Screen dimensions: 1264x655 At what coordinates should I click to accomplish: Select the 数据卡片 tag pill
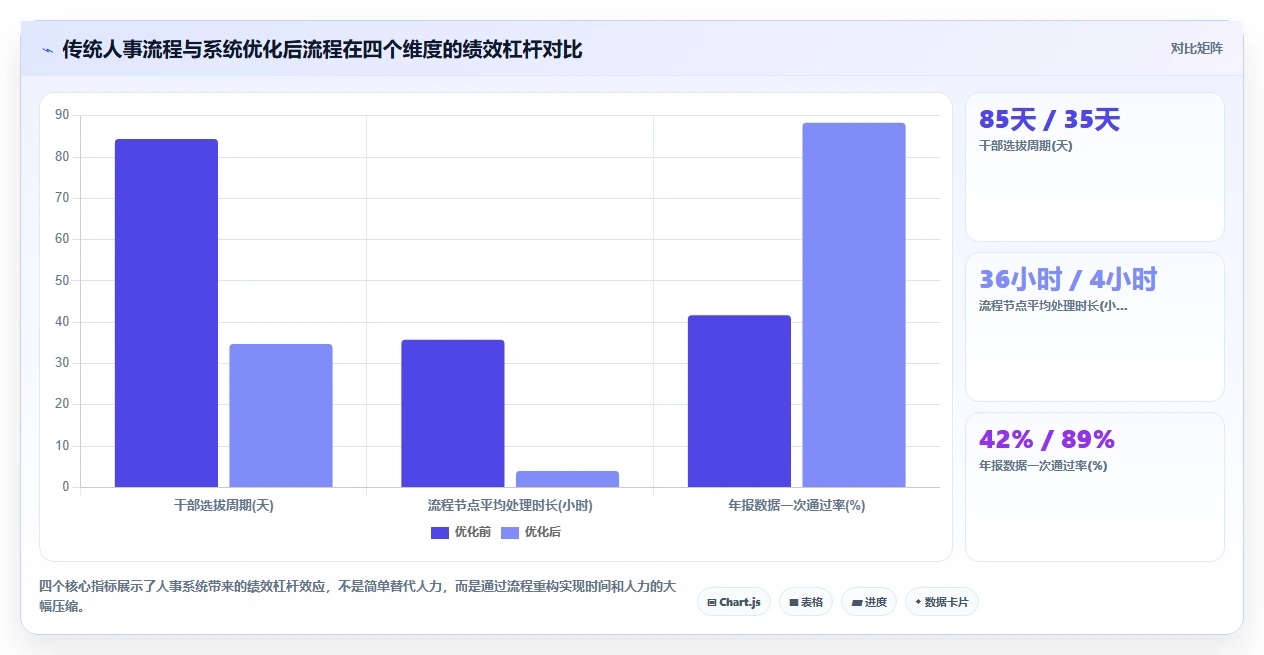942,602
